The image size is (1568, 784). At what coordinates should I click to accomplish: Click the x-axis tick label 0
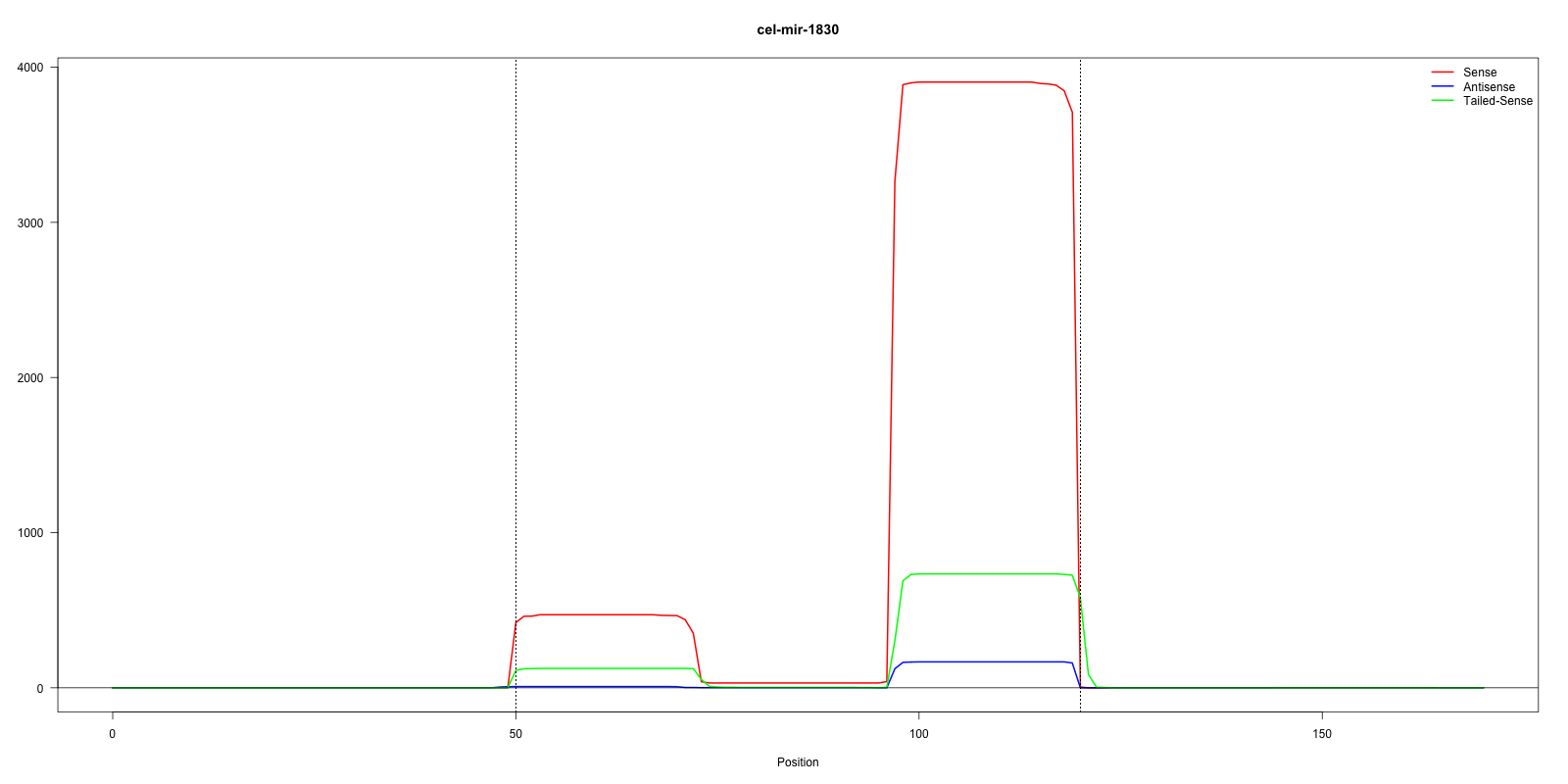tap(113, 734)
